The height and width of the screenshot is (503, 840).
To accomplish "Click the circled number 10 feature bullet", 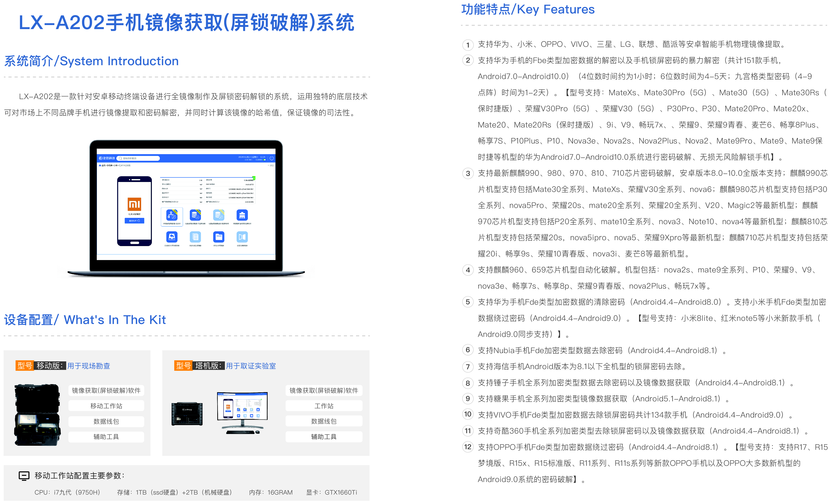I will [468, 415].
